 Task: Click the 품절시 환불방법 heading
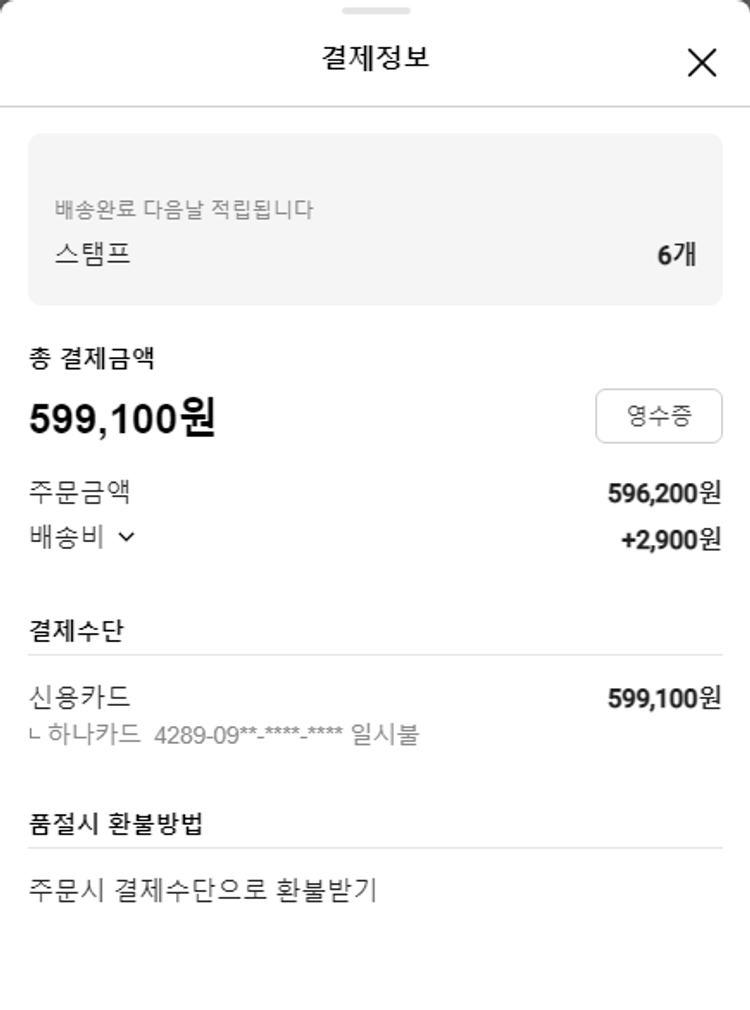pos(116,825)
